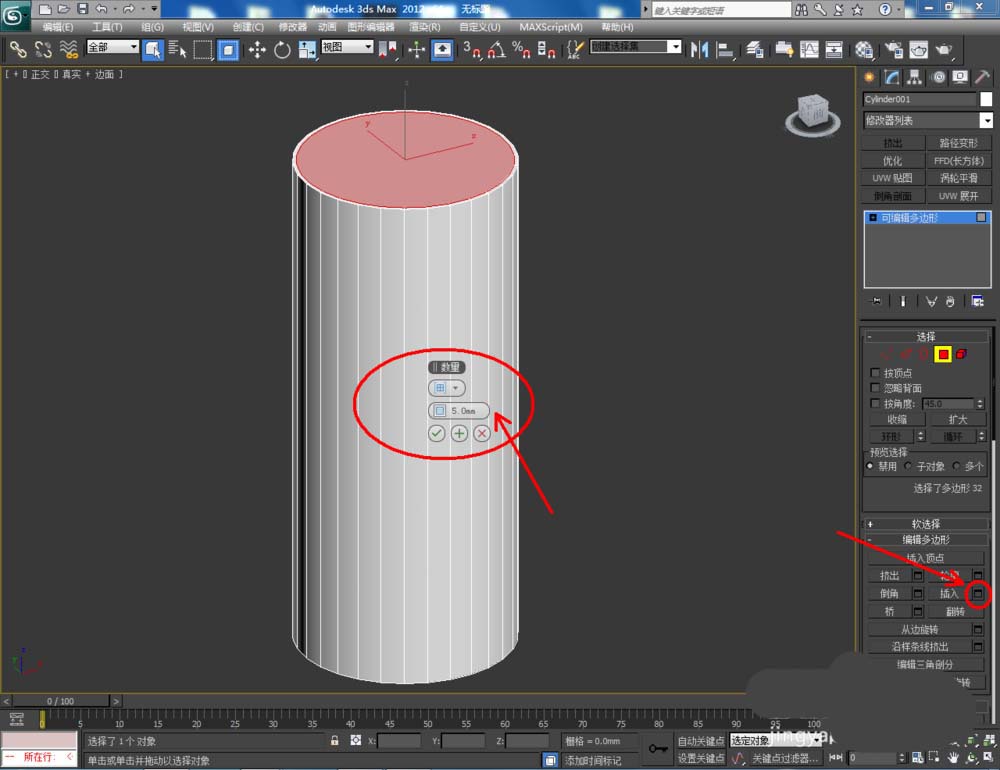Open the 编辑(E) menu

[58, 27]
